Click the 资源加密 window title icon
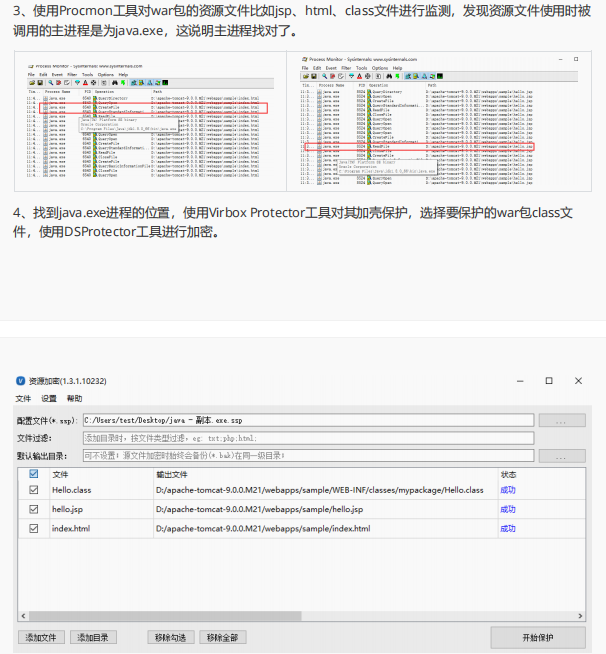The width and height of the screenshot is (606, 654). coord(20,380)
